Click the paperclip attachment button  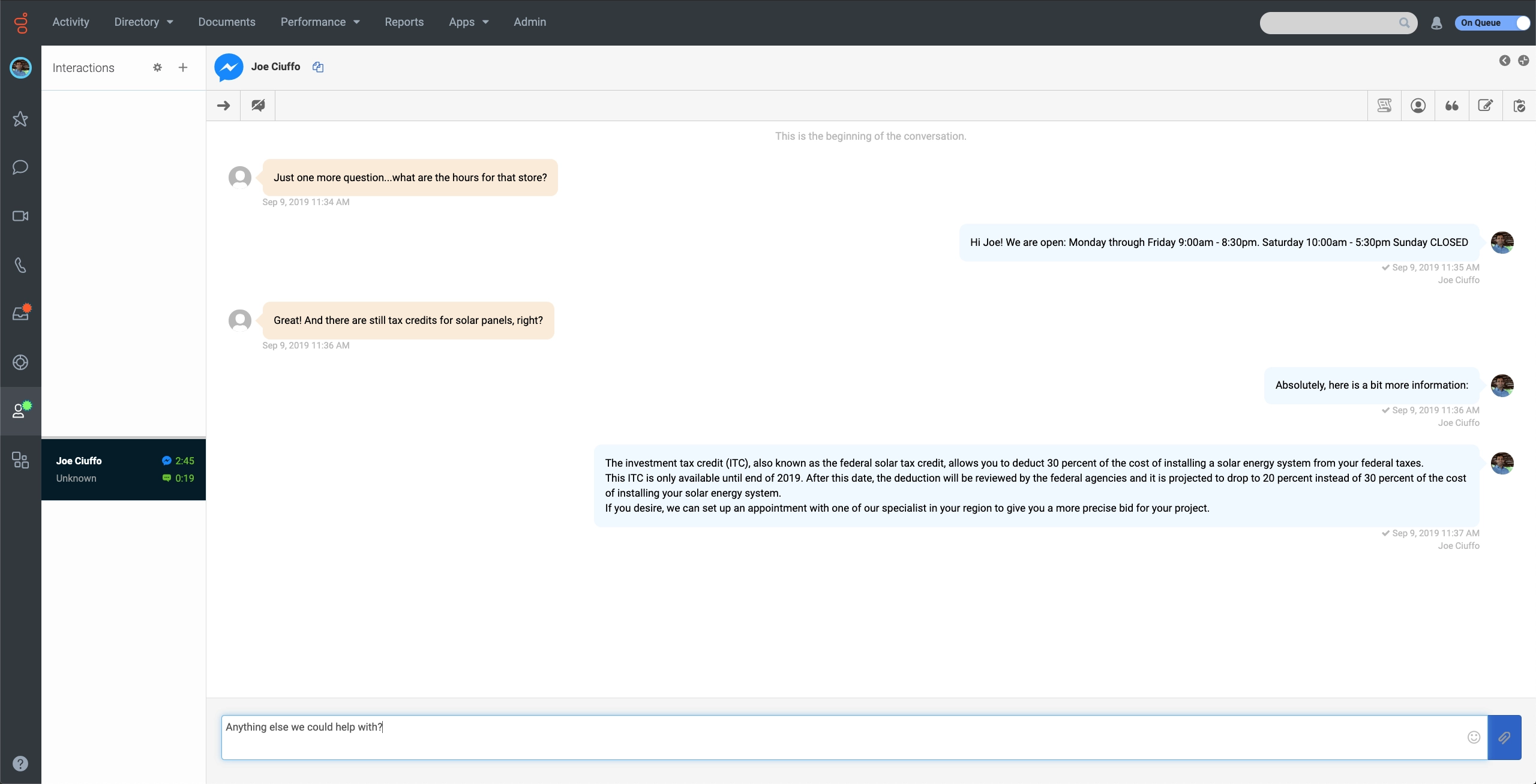[x=1504, y=737]
